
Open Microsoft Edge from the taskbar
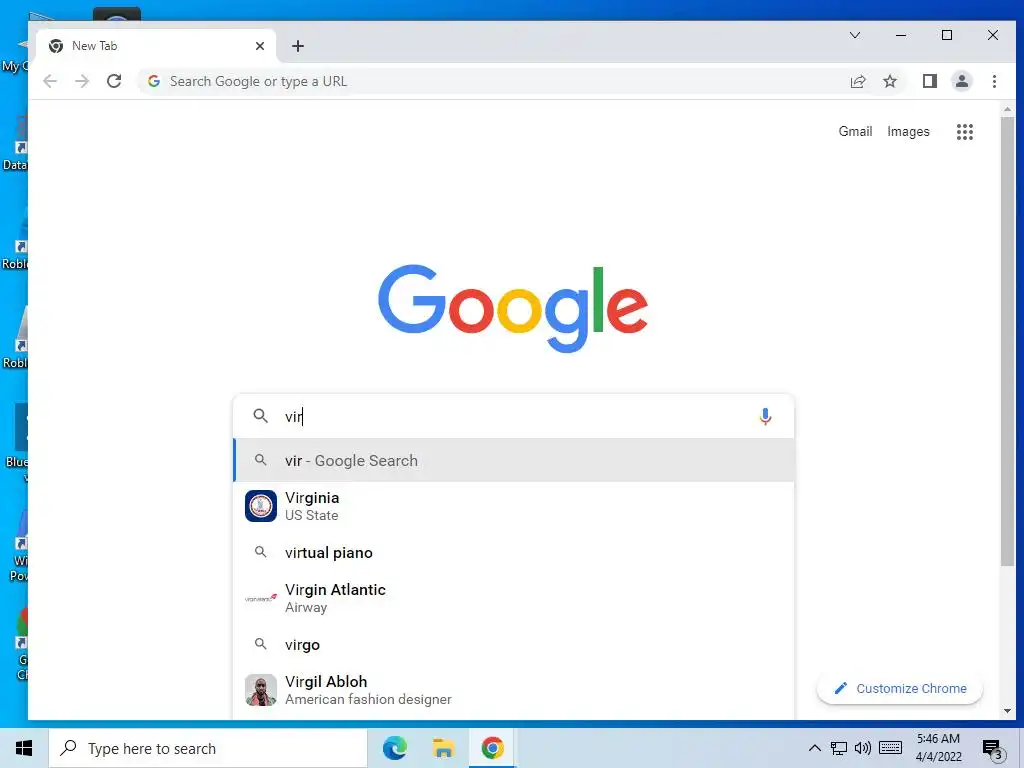395,748
